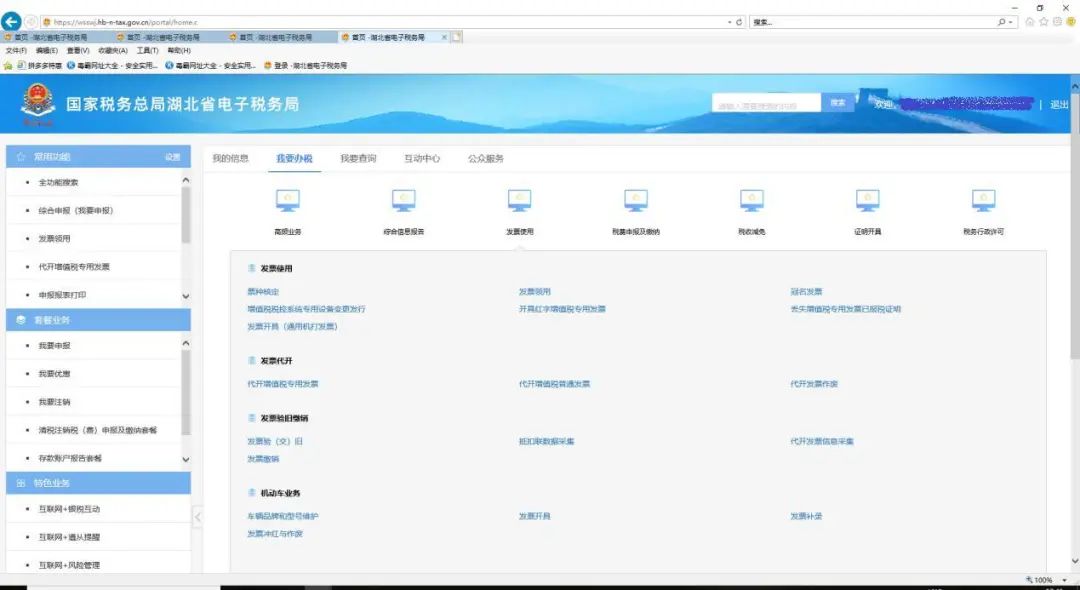Select the 发票使用 monitor icon
The height and width of the screenshot is (590, 1080).
[519, 200]
